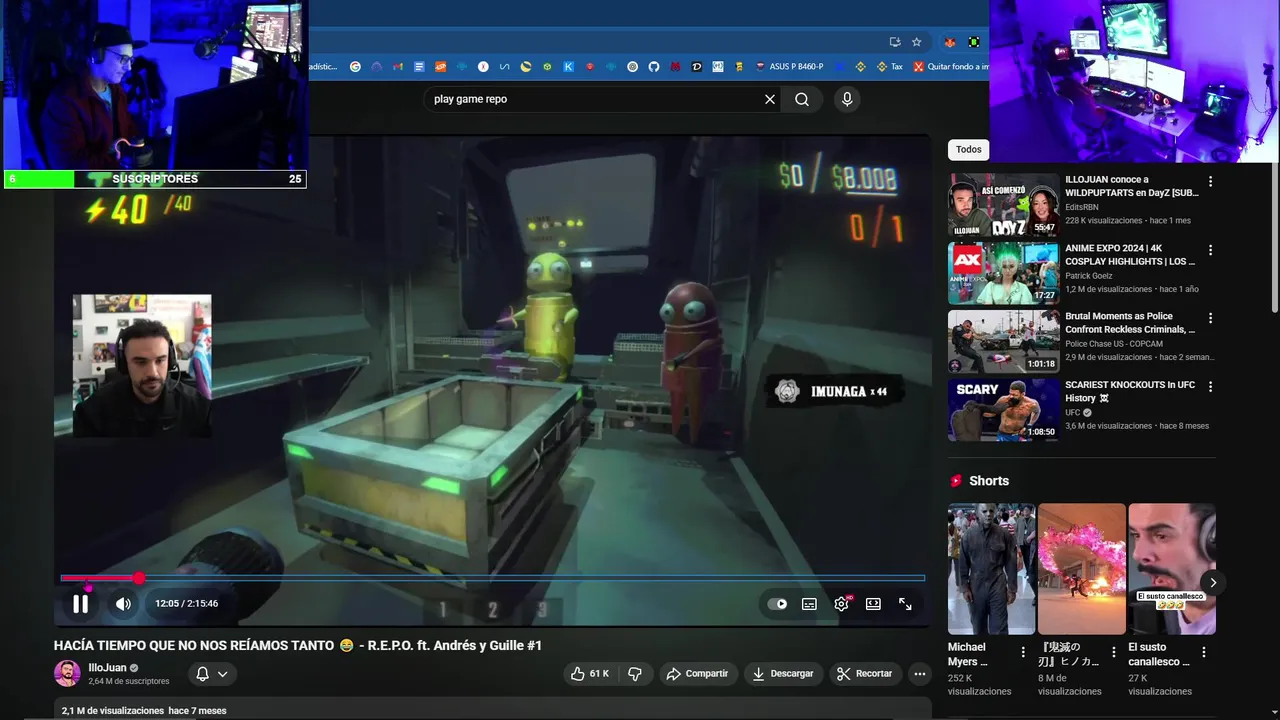The image size is (1280, 720).
Task: Open the Quitar fondo bookmark
Action: pyautogui.click(x=951, y=67)
